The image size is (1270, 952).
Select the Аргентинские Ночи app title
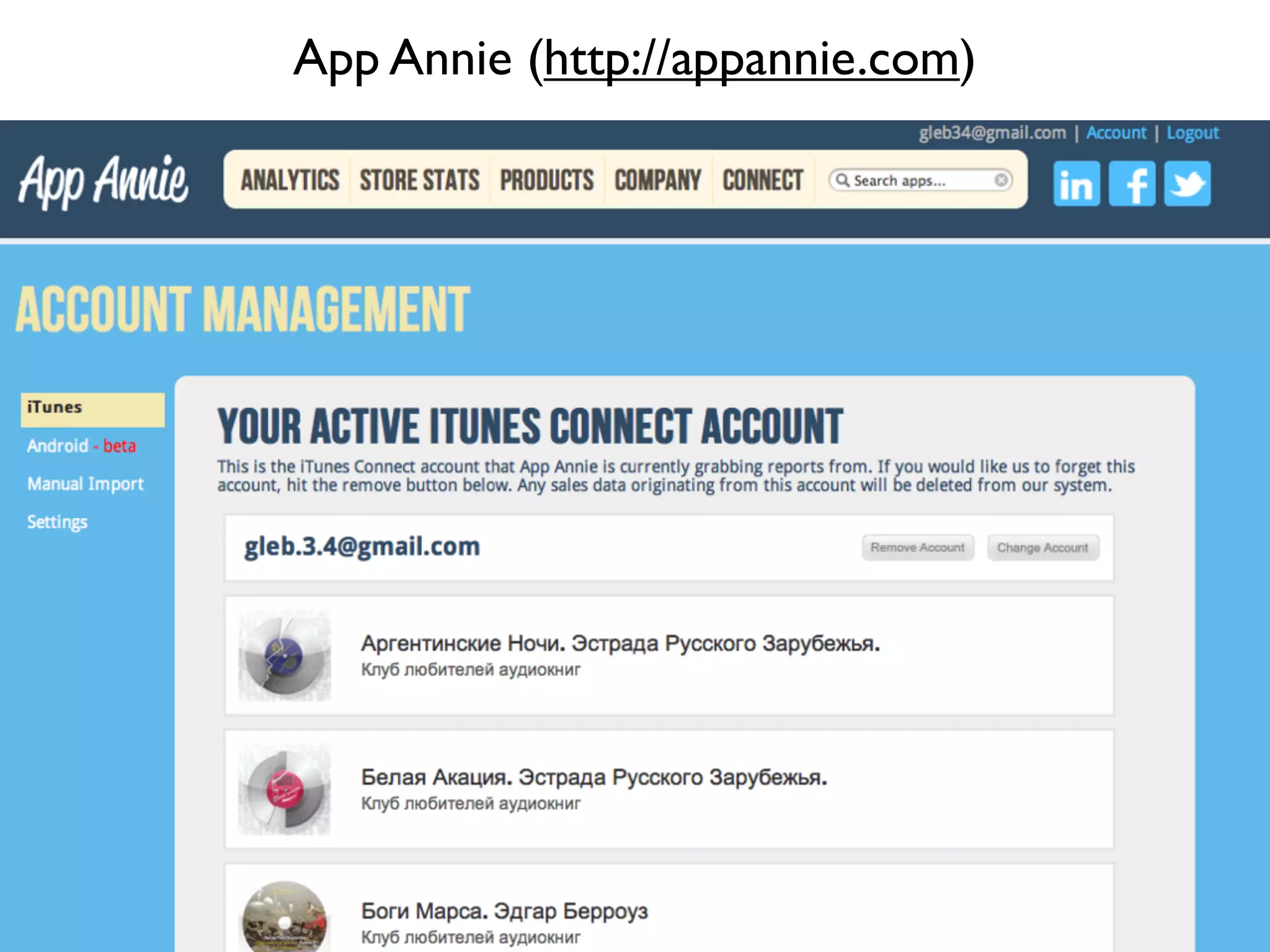pyautogui.click(x=621, y=643)
